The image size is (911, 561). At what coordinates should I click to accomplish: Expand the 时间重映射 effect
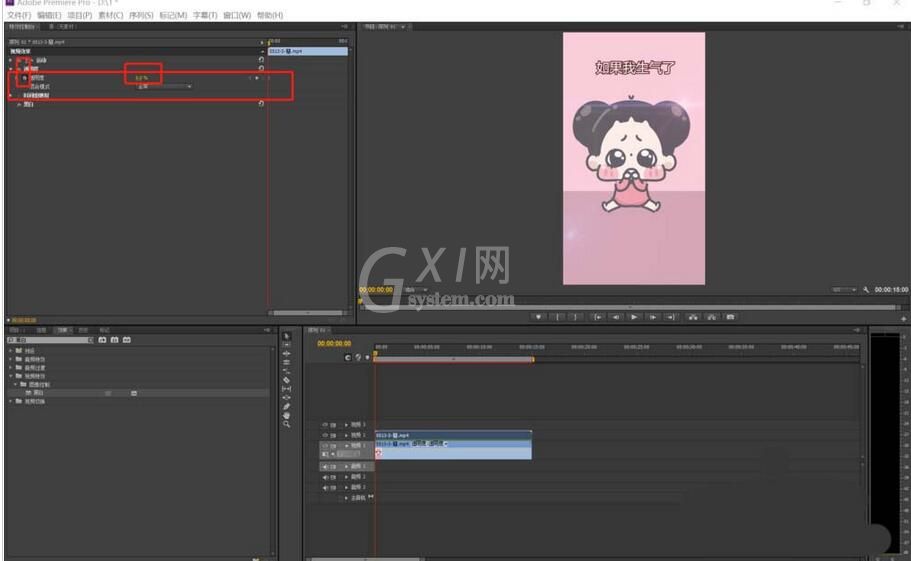[10, 95]
